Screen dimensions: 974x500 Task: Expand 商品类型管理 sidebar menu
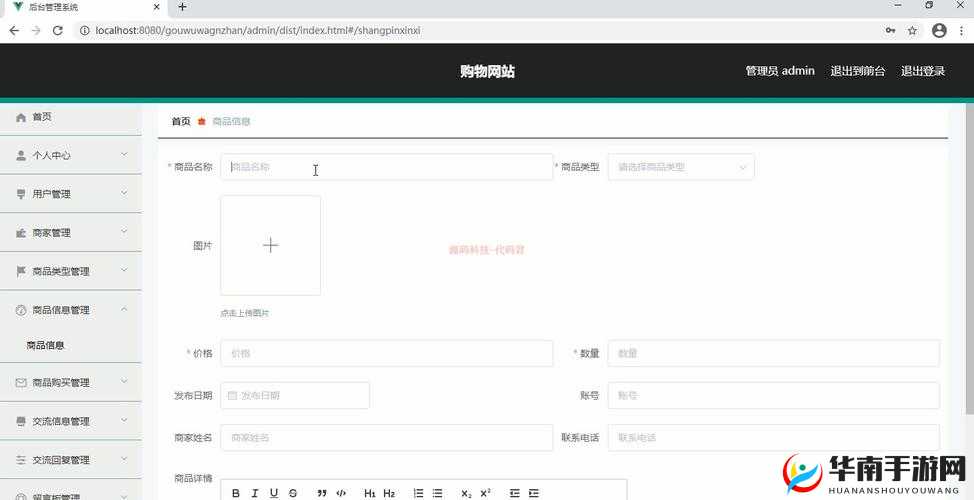pos(71,271)
